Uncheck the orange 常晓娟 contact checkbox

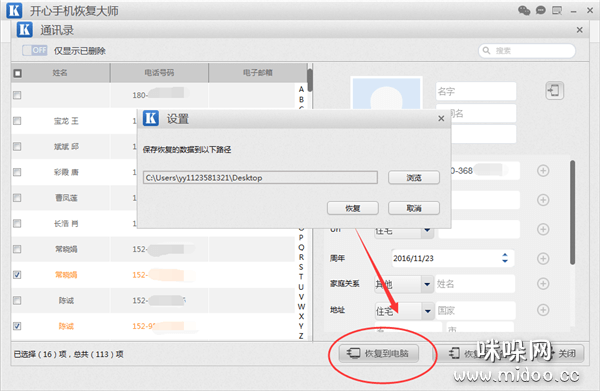[17, 275]
